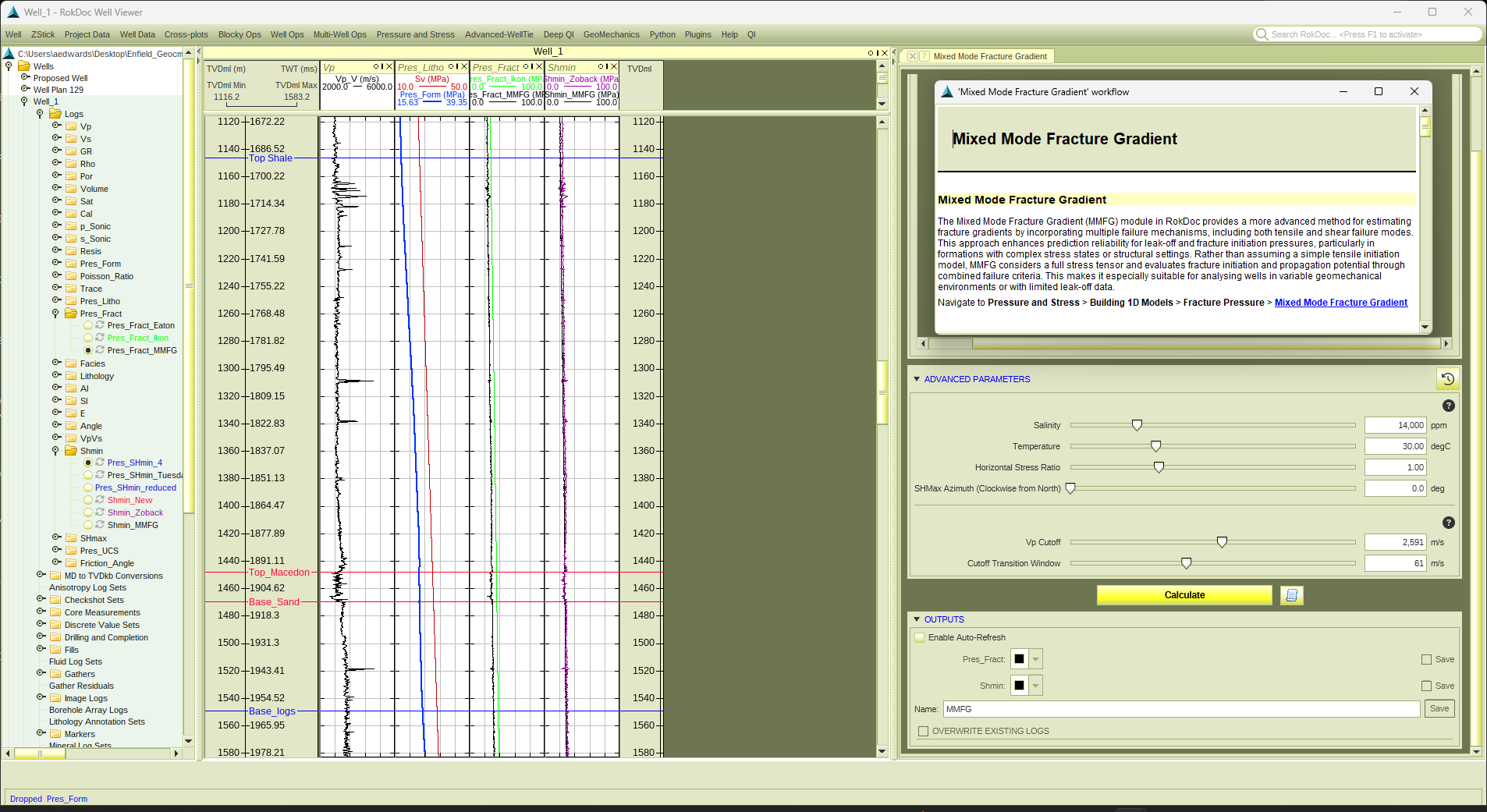This screenshot has height=812, width=1487.
Task: Click the circle icon in Pres_Fract track header
Action: 525,66
